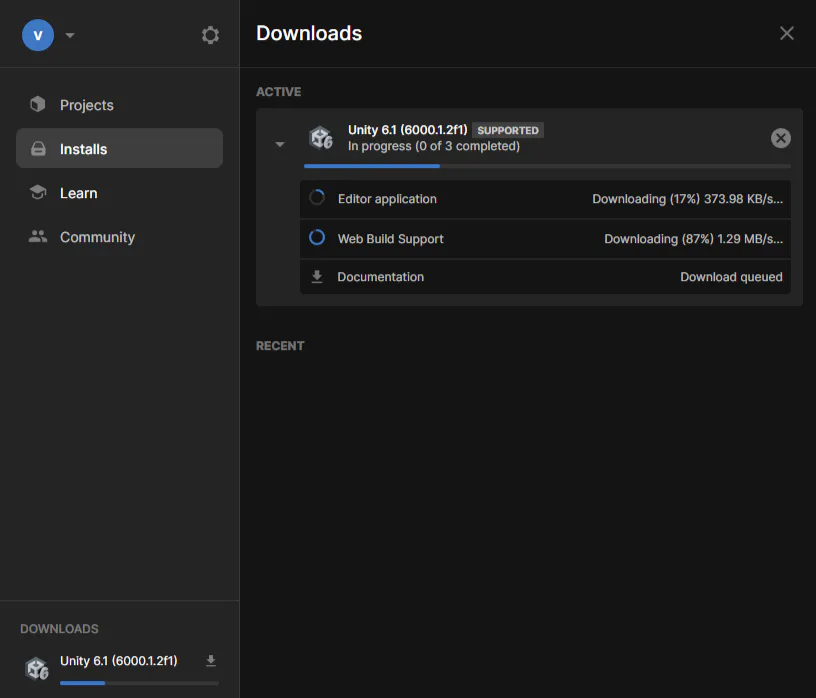
Task: Click the Documentation download arrow icon
Action: point(317,276)
